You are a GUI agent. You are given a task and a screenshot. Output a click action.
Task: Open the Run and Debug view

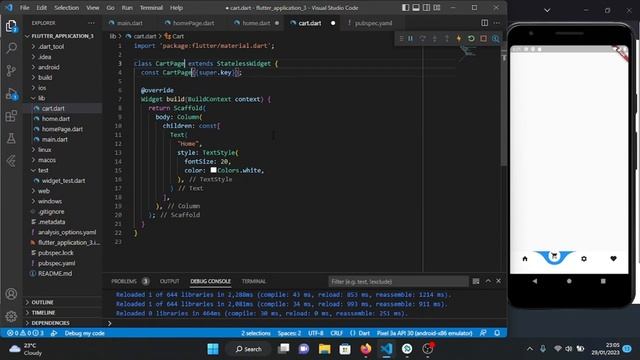(11, 94)
